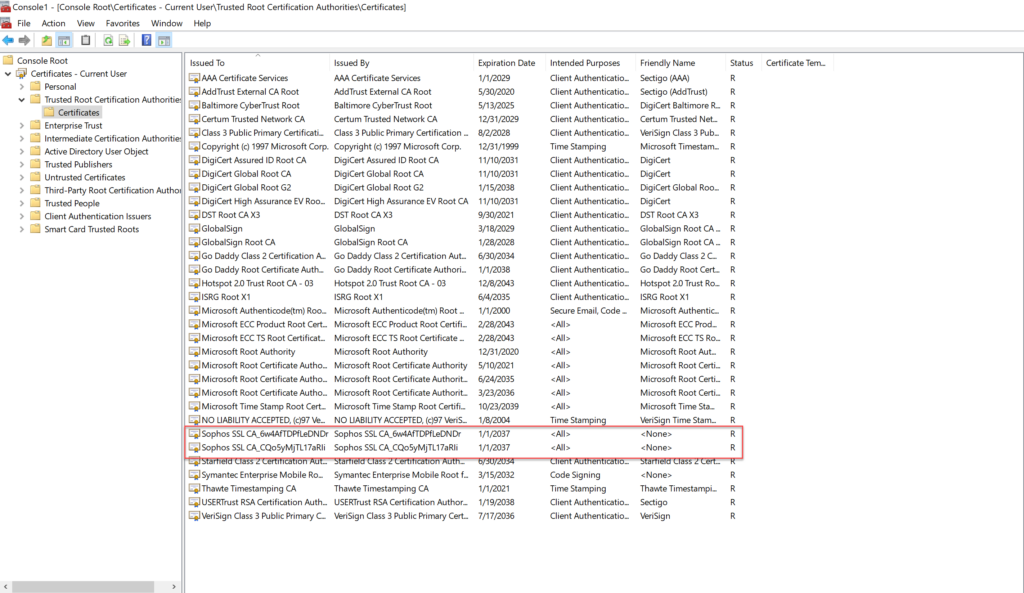This screenshot has height=593, width=1024.
Task: Click the Certificates - Current User snap-in icon
Action: coord(22,74)
